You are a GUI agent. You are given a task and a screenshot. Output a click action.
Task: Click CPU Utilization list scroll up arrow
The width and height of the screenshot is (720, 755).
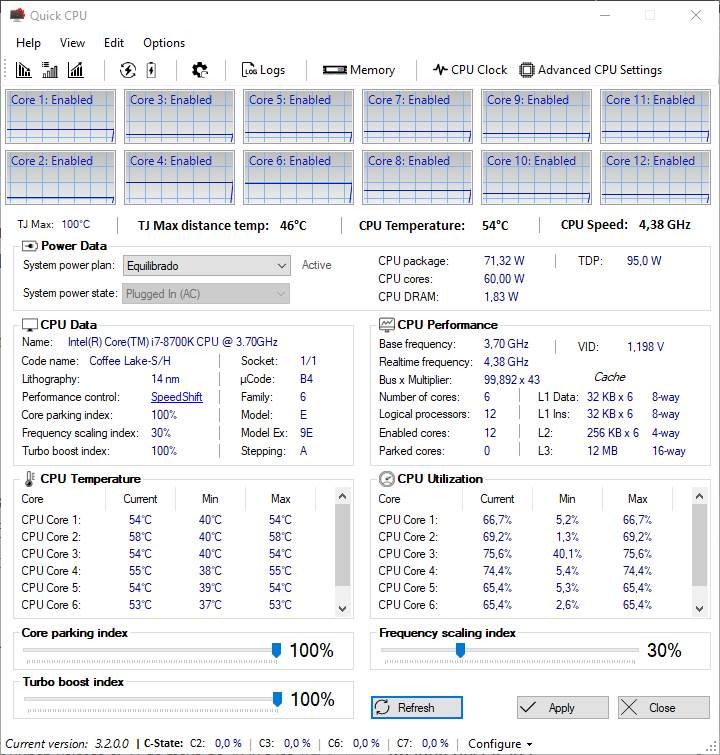(700, 496)
